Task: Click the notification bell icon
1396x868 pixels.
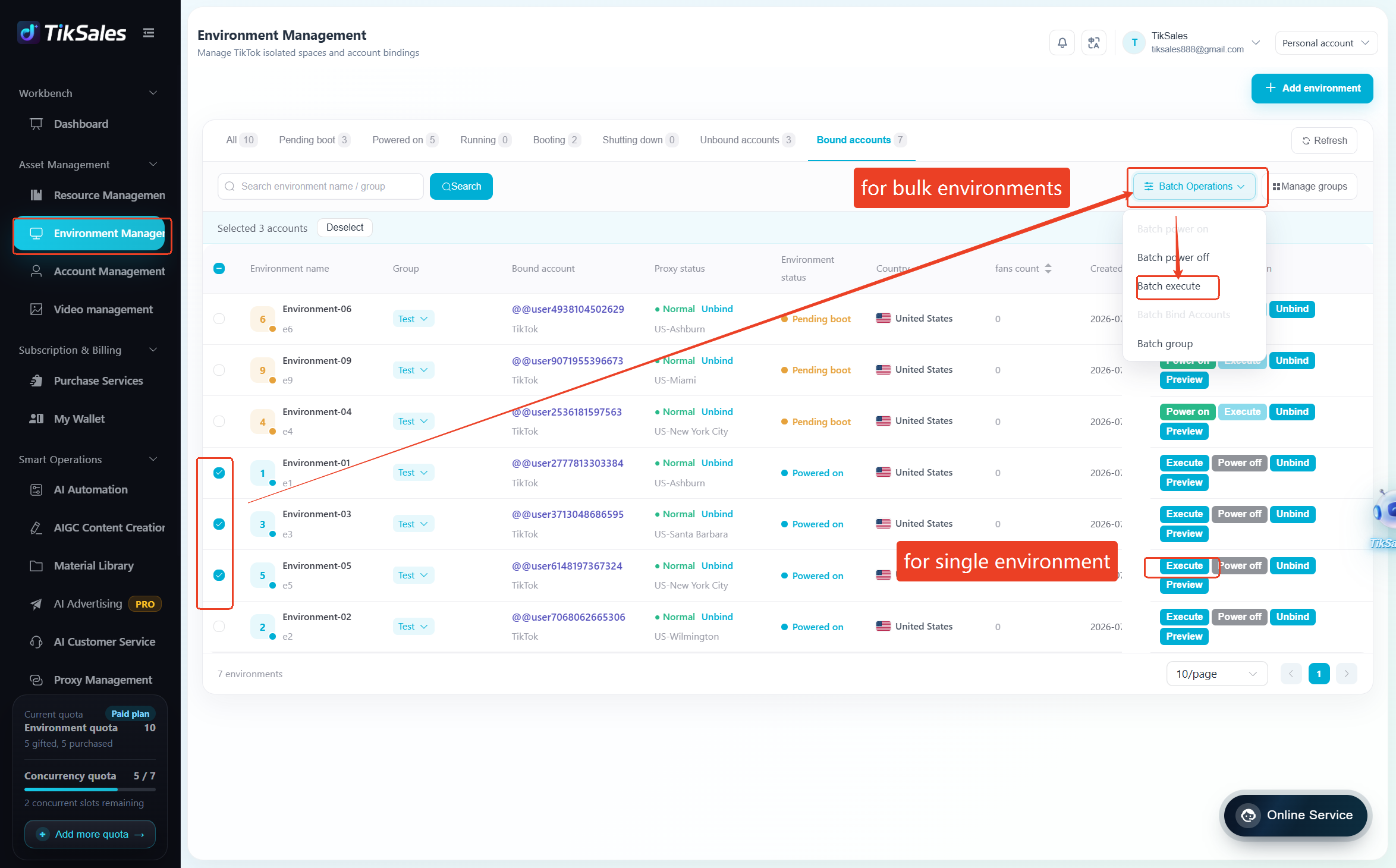Action: (1062, 43)
